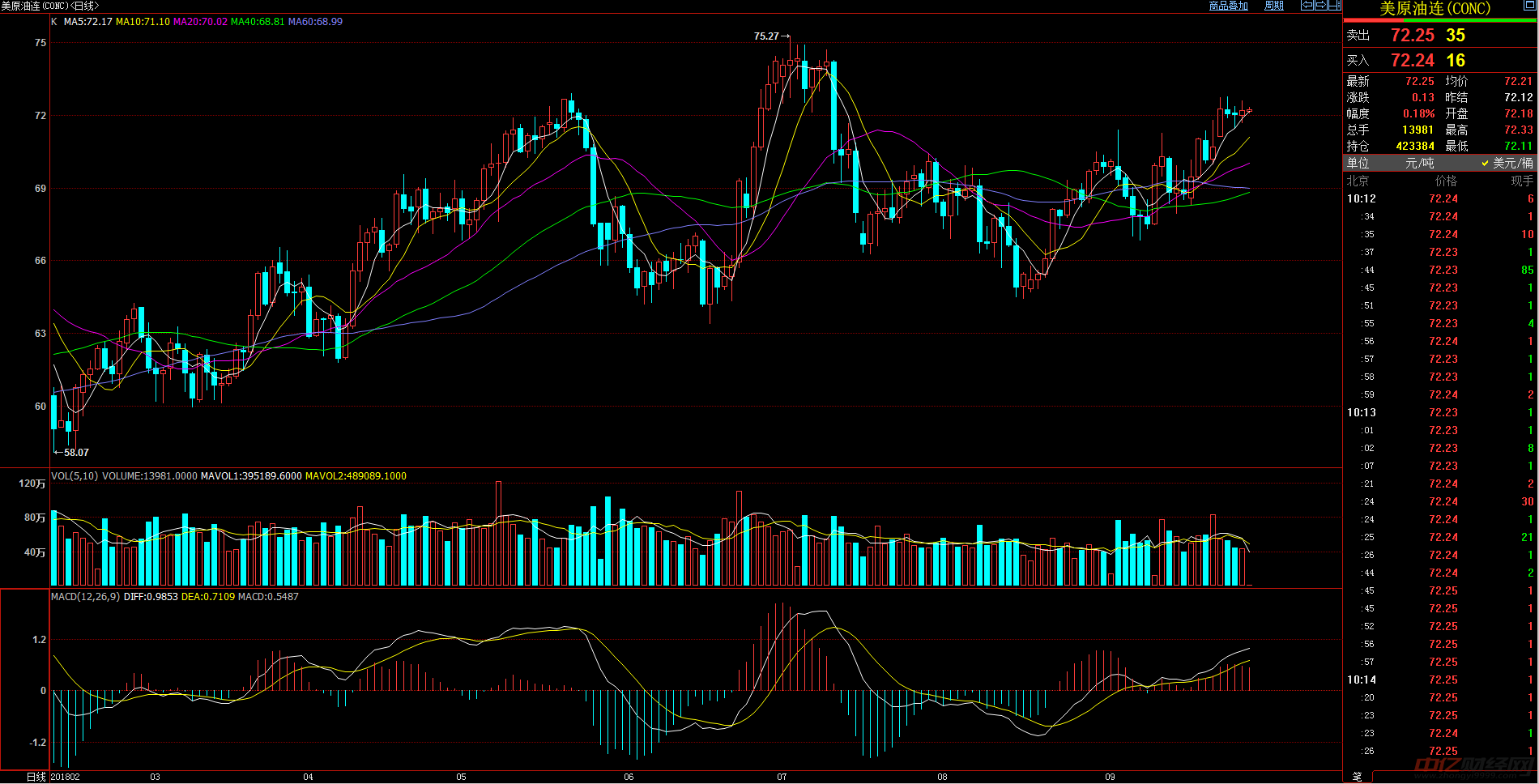Screen dimensions: 1539x784
Task: Click the MACD(12,26,9) indicator label
Action: pos(85,597)
